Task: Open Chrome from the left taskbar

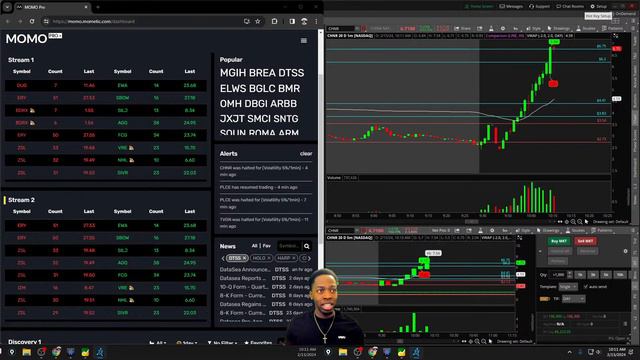Action: (56, 352)
